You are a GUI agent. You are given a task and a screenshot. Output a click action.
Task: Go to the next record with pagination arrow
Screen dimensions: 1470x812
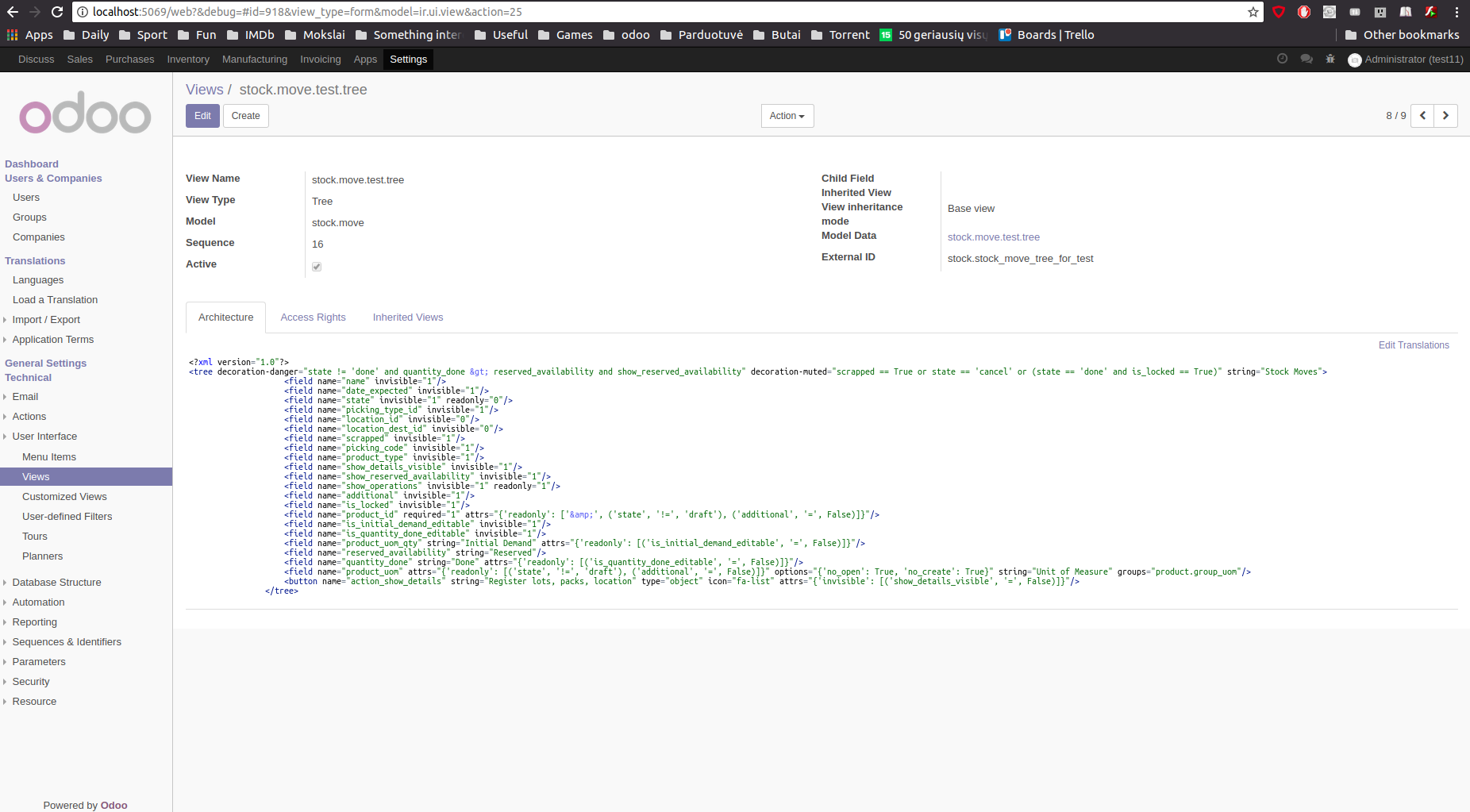point(1445,116)
